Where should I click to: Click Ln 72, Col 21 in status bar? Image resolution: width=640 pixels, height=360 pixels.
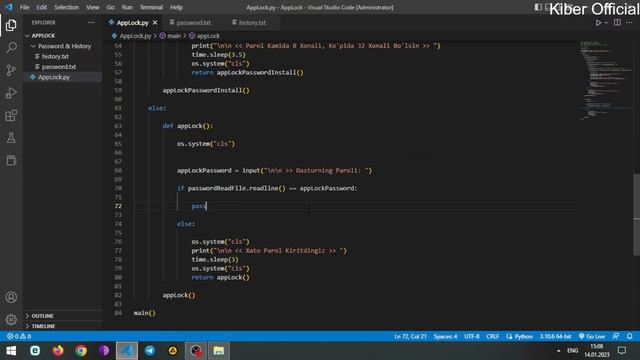410,336
